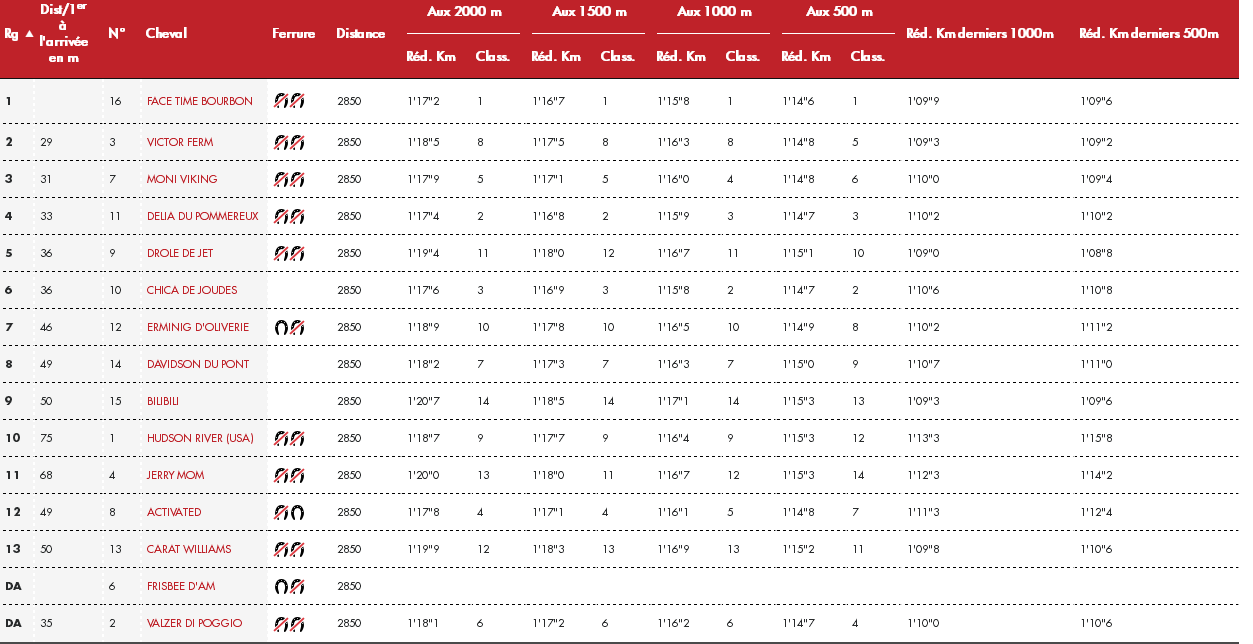Click Réd. Km header under Aux 2000 m
Viewport: 1253px width, 644px height.
click(x=431, y=56)
